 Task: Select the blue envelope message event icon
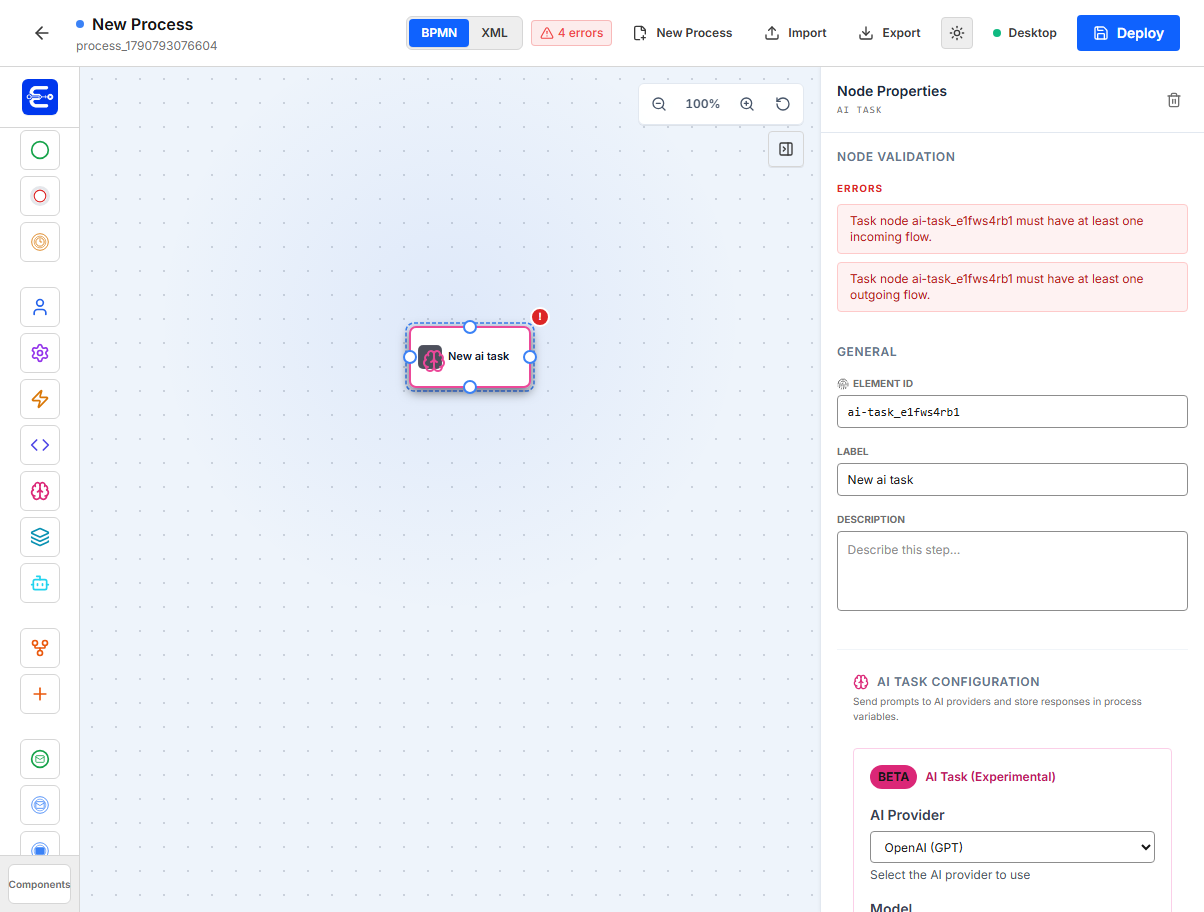pos(40,805)
